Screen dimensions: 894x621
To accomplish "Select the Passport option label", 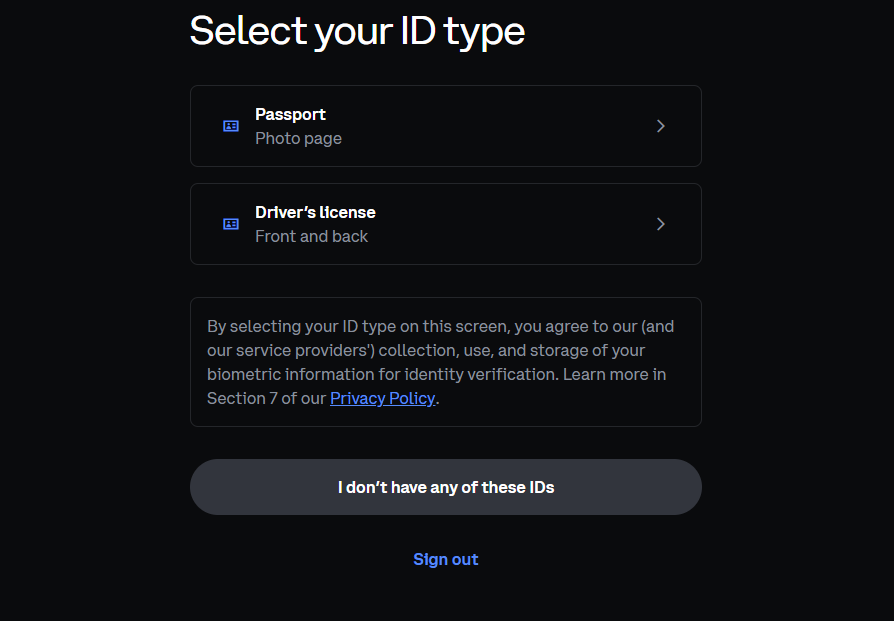I will (290, 115).
